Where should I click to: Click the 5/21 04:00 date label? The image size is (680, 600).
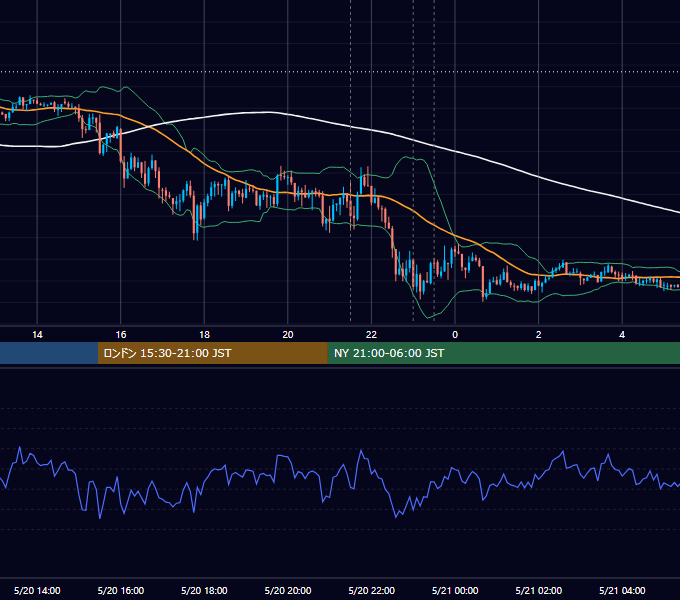622,590
